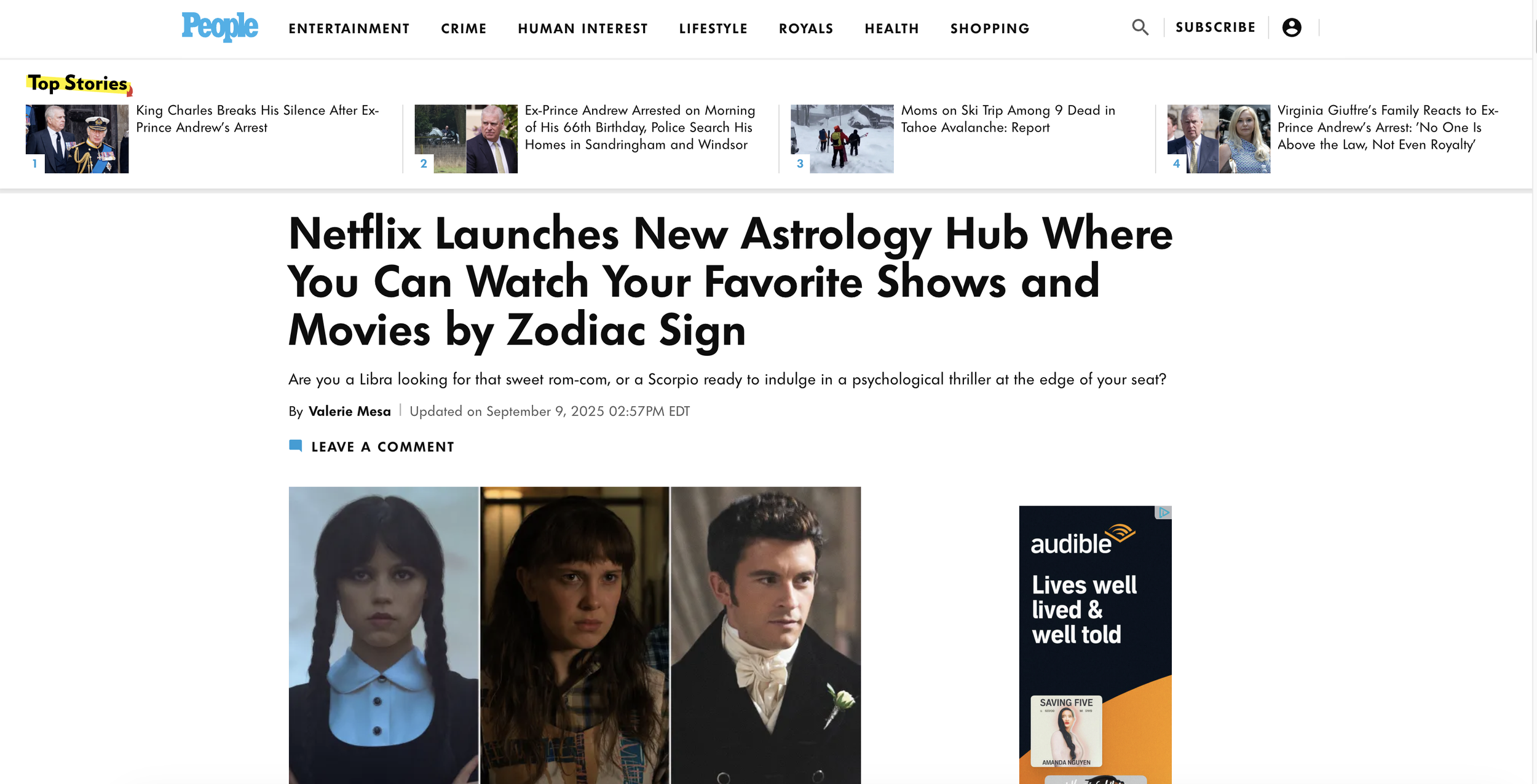Click Leave a Comment link
Image resolution: width=1537 pixels, height=784 pixels.
(x=382, y=447)
